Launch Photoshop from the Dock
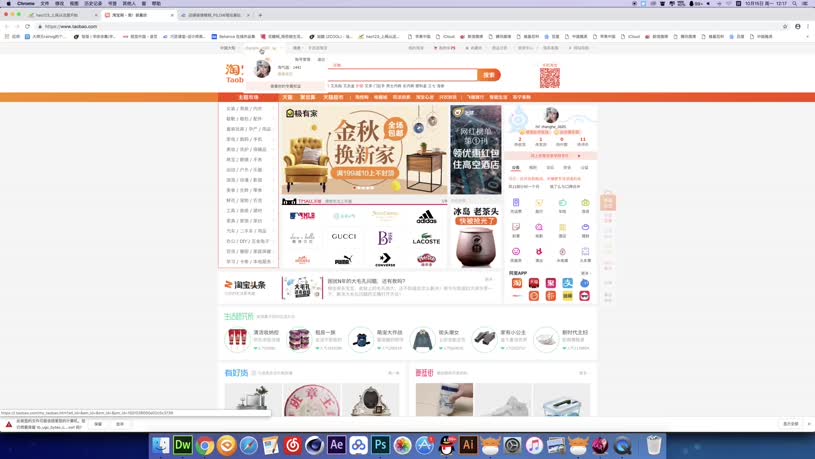 coord(380,445)
